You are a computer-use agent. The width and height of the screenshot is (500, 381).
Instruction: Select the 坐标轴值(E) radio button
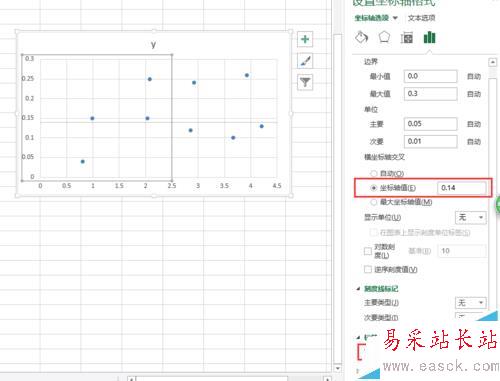click(x=374, y=188)
